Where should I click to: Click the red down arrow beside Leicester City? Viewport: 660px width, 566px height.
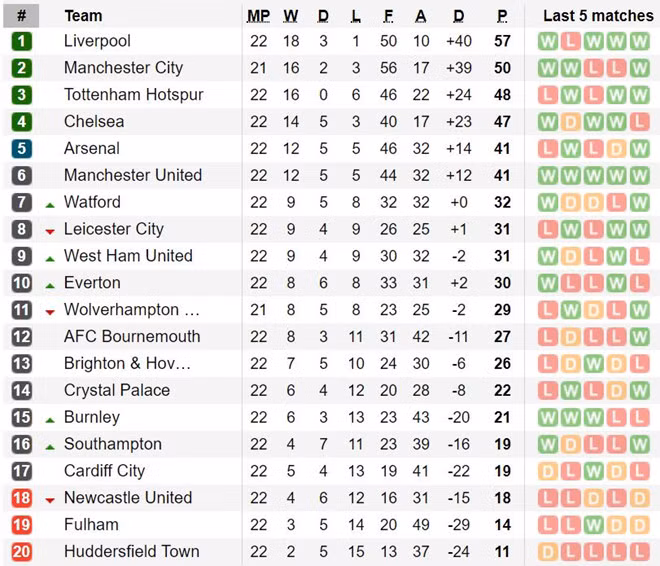(50, 230)
